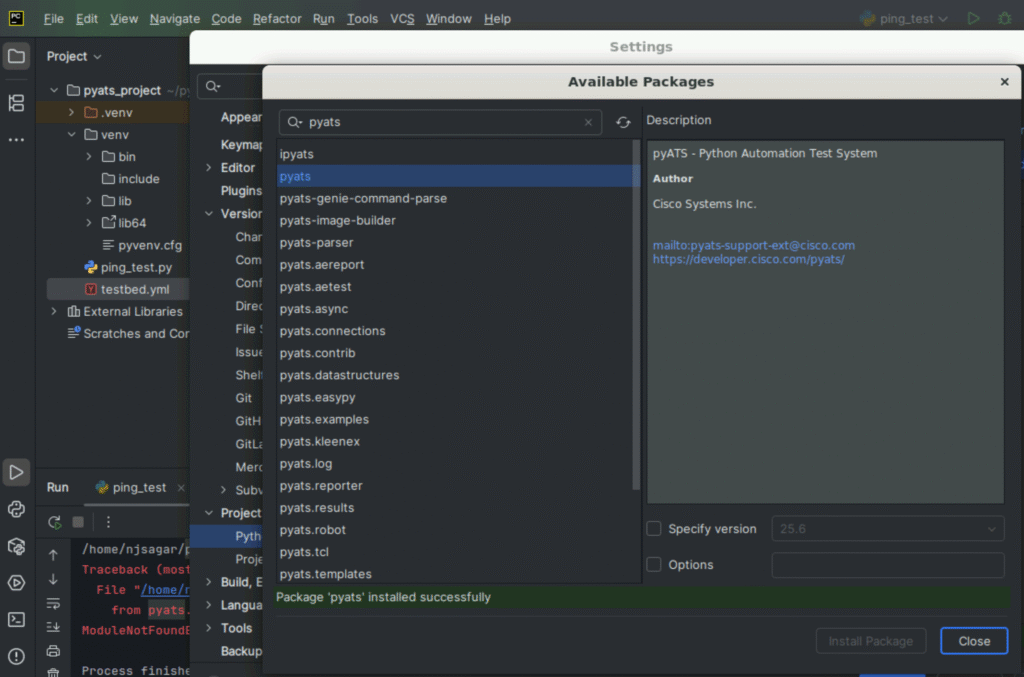The height and width of the screenshot is (677, 1024).
Task: Click the Options text input field
Action: (888, 565)
